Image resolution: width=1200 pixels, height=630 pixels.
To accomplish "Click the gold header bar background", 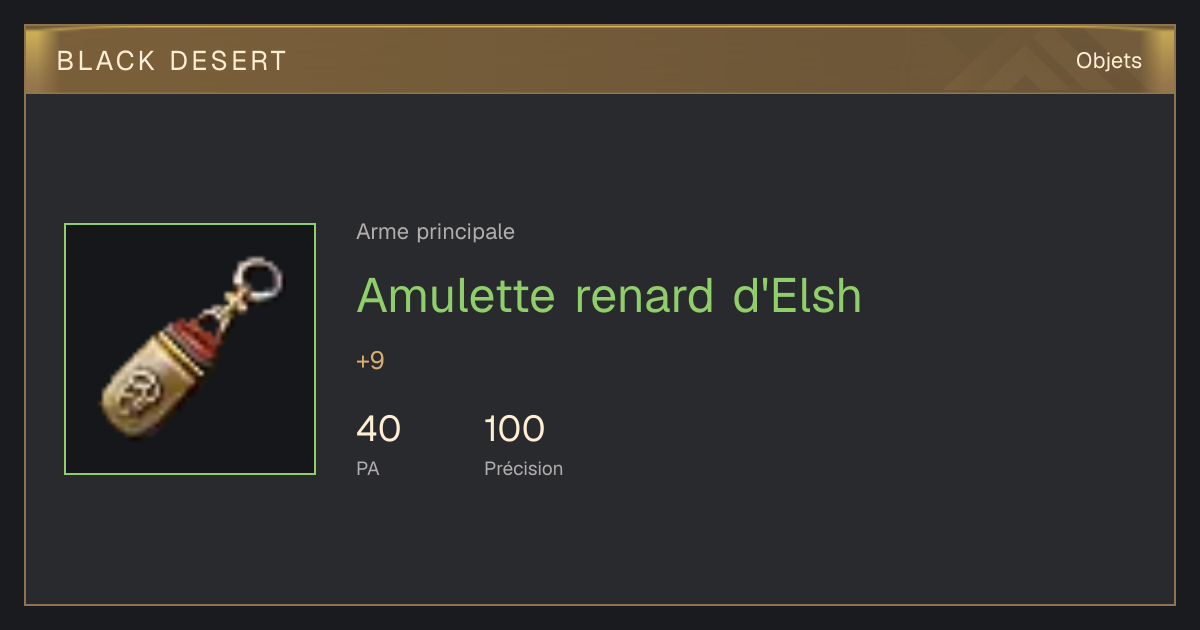I will [x=600, y=61].
